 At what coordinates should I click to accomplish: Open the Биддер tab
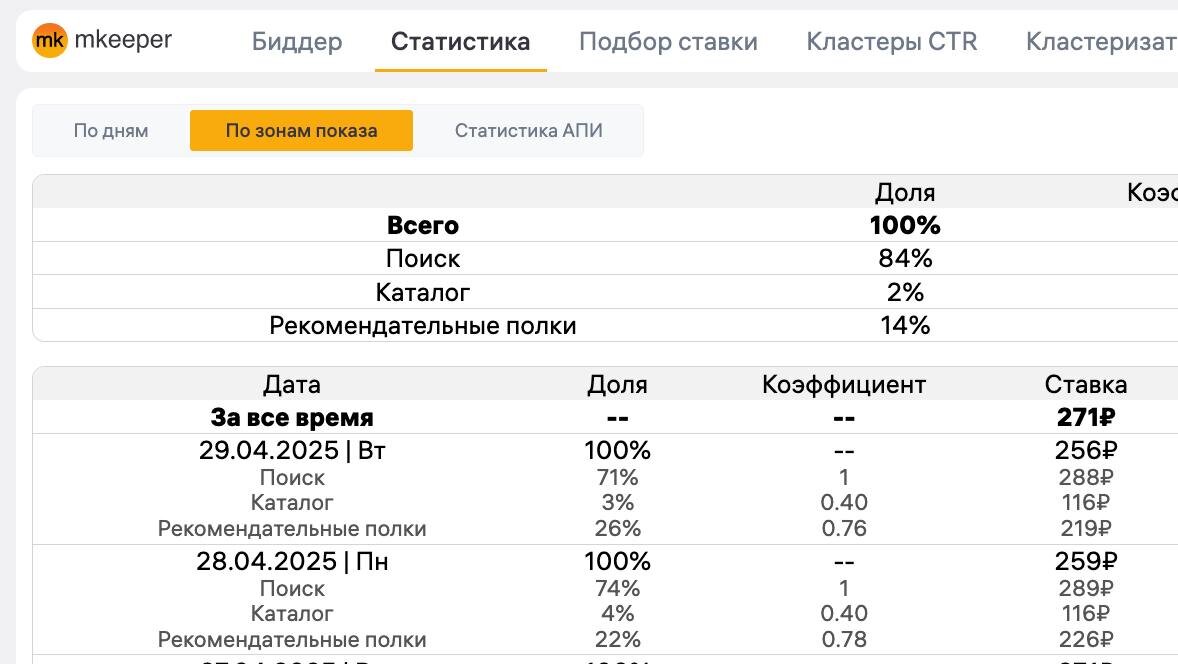(297, 42)
